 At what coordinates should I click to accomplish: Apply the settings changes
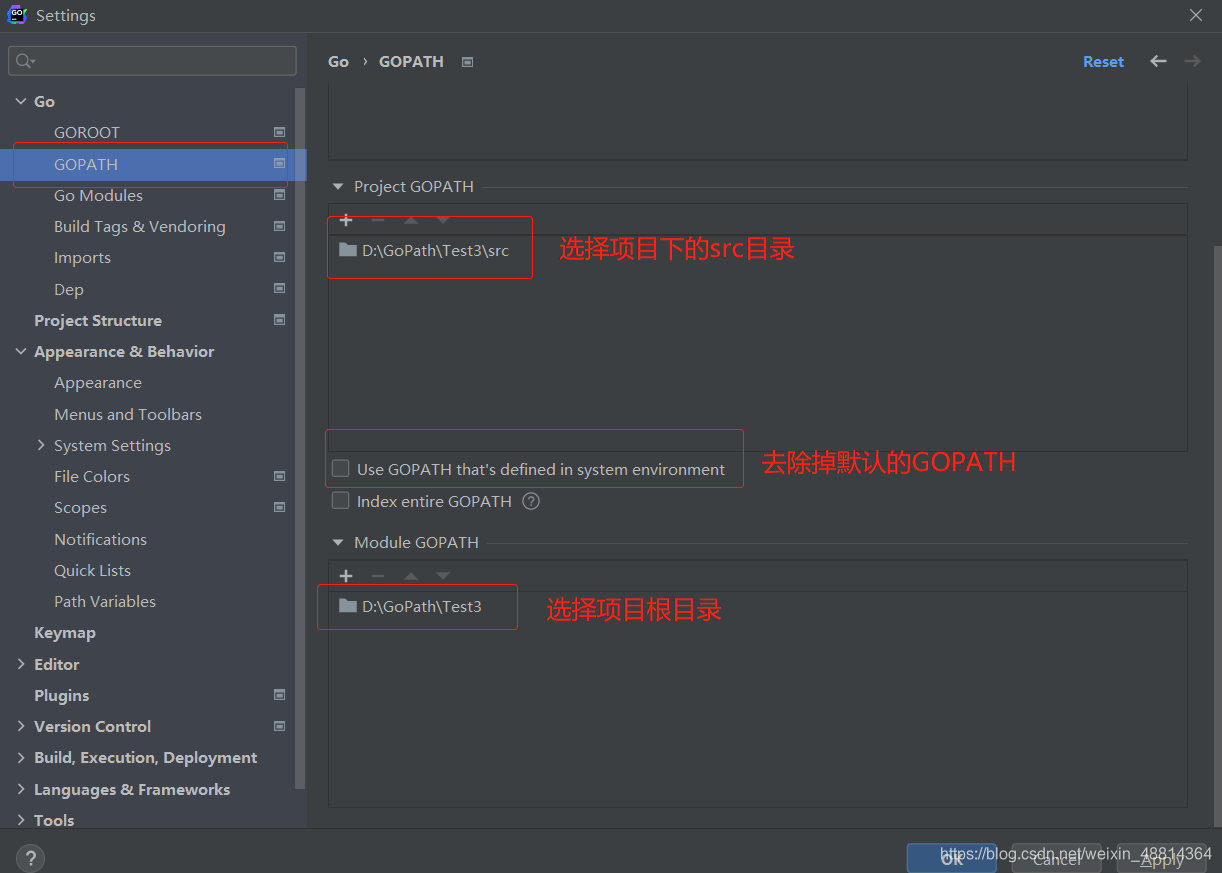(1162, 858)
